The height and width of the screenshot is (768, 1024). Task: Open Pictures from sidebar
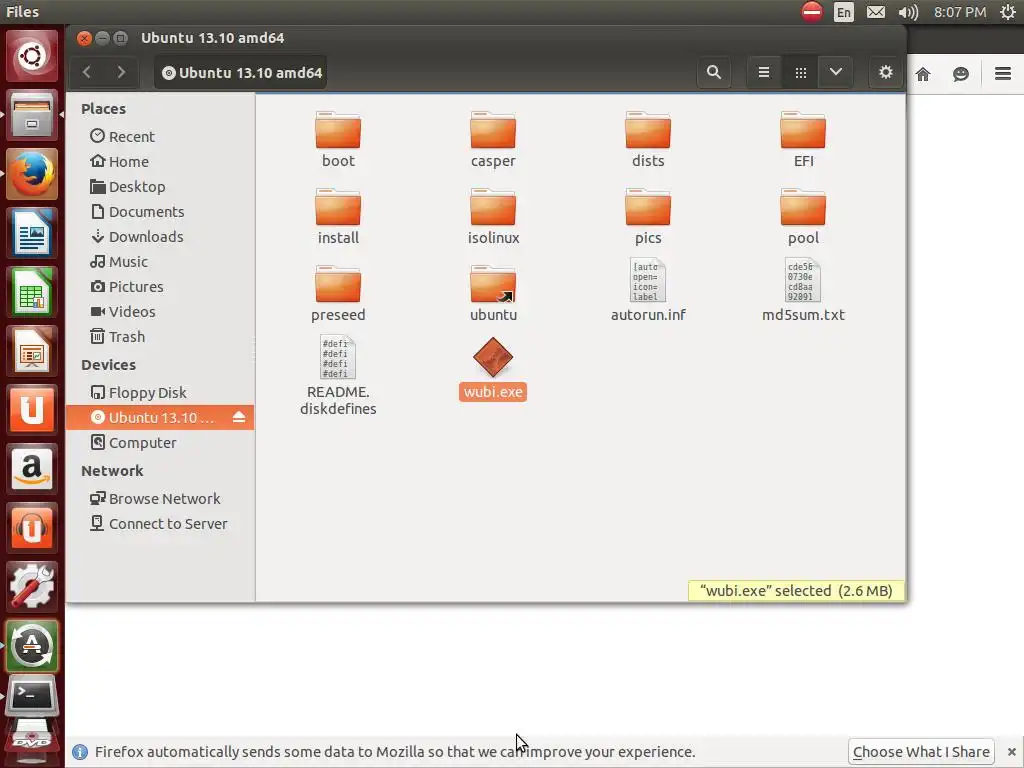click(160, 287)
